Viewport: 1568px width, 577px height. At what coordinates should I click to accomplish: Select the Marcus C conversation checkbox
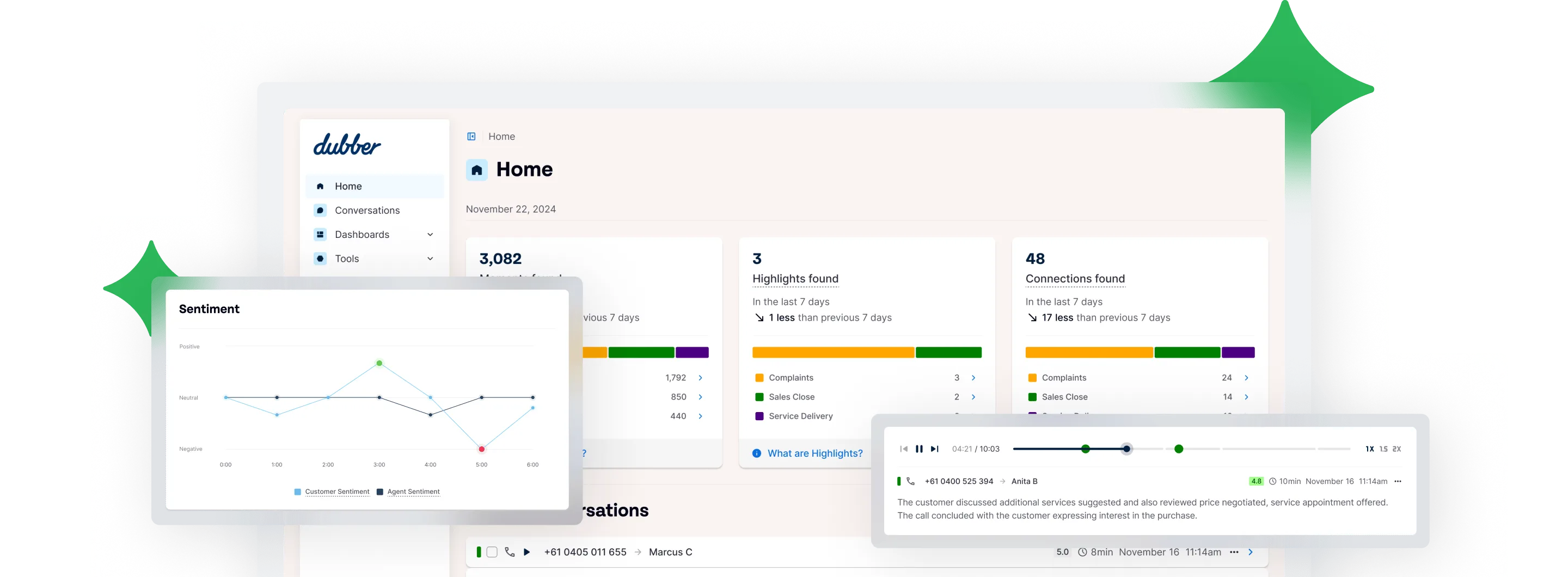click(x=492, y=552)
